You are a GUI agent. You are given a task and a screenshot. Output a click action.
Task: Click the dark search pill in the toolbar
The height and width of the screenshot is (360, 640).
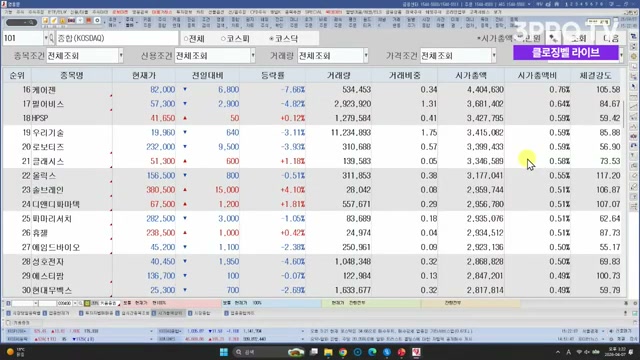(x=21, y=22)
